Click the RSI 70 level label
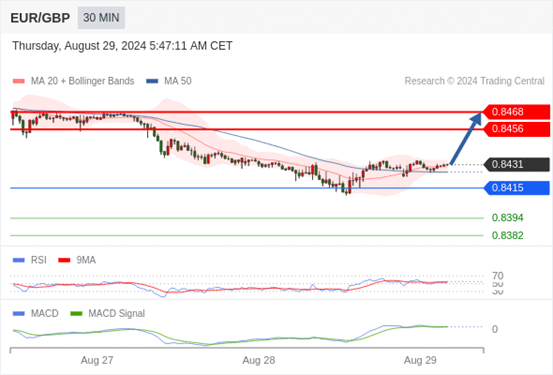553x375 pixels. coord(498,276)
